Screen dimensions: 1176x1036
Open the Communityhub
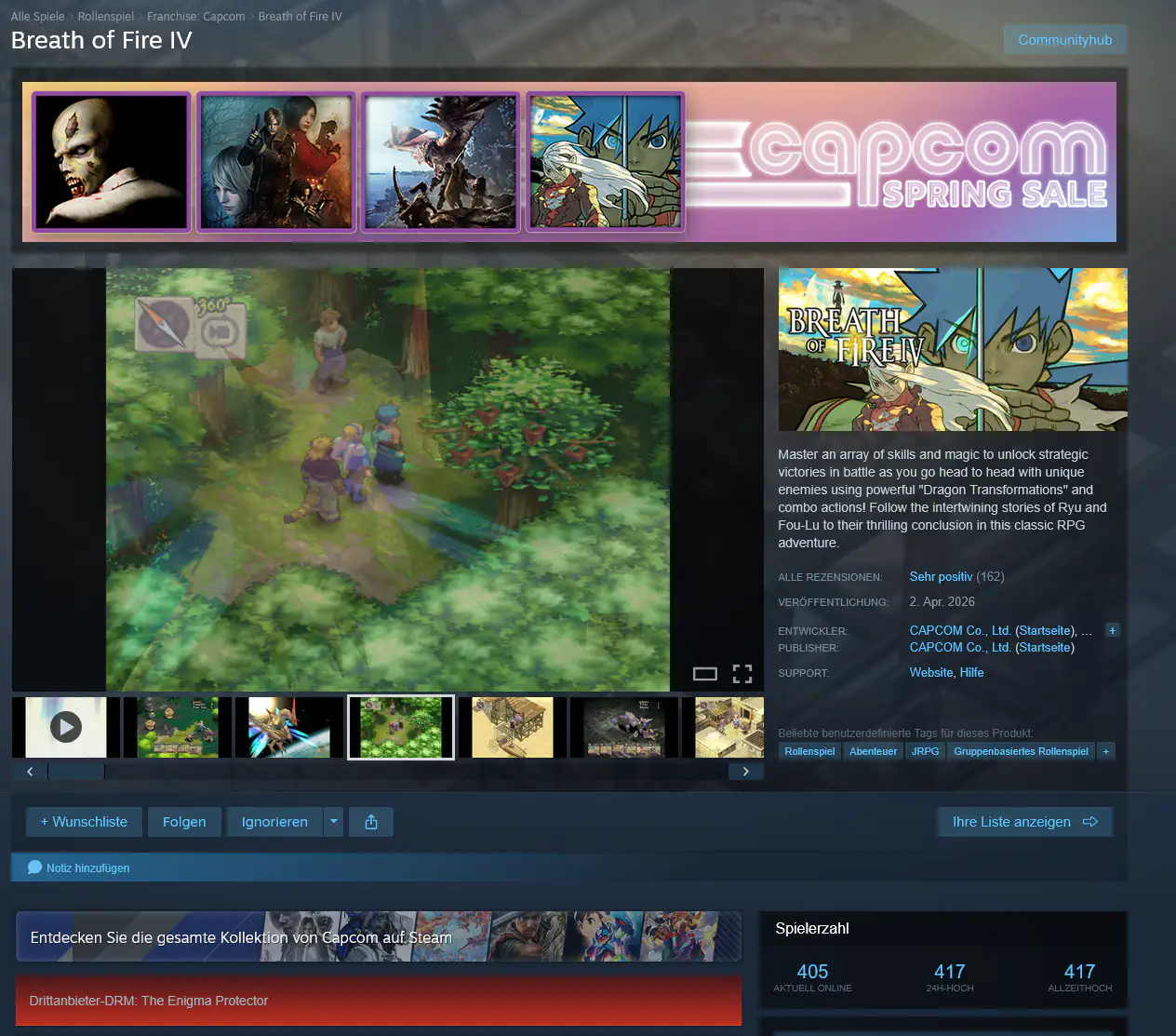pos(1065,40)
